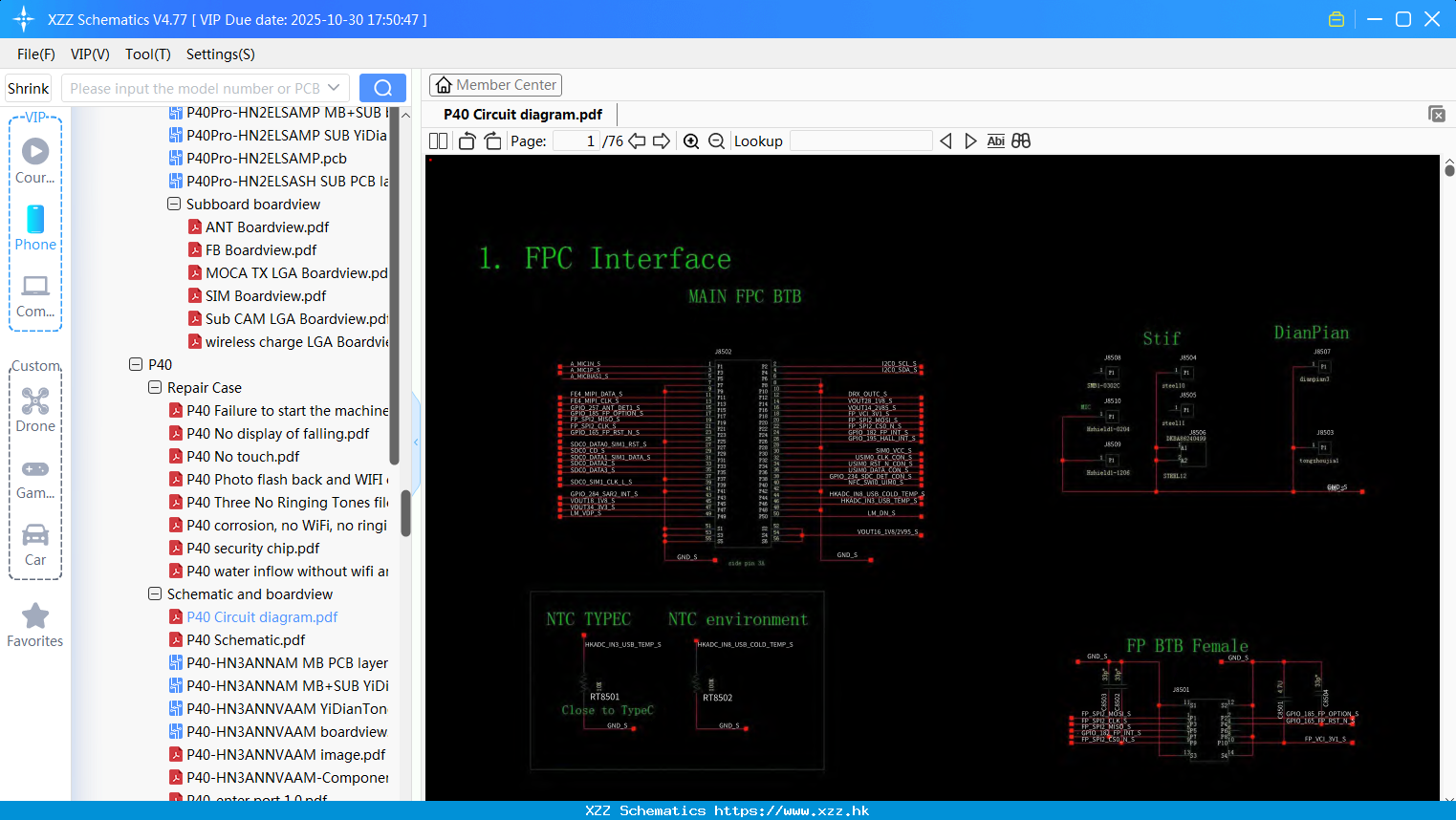1456x820 pixels.
Task: Open Sub CAM LGA Boardview.pdf
Action: pyautogui.click(x=296, y=319)
